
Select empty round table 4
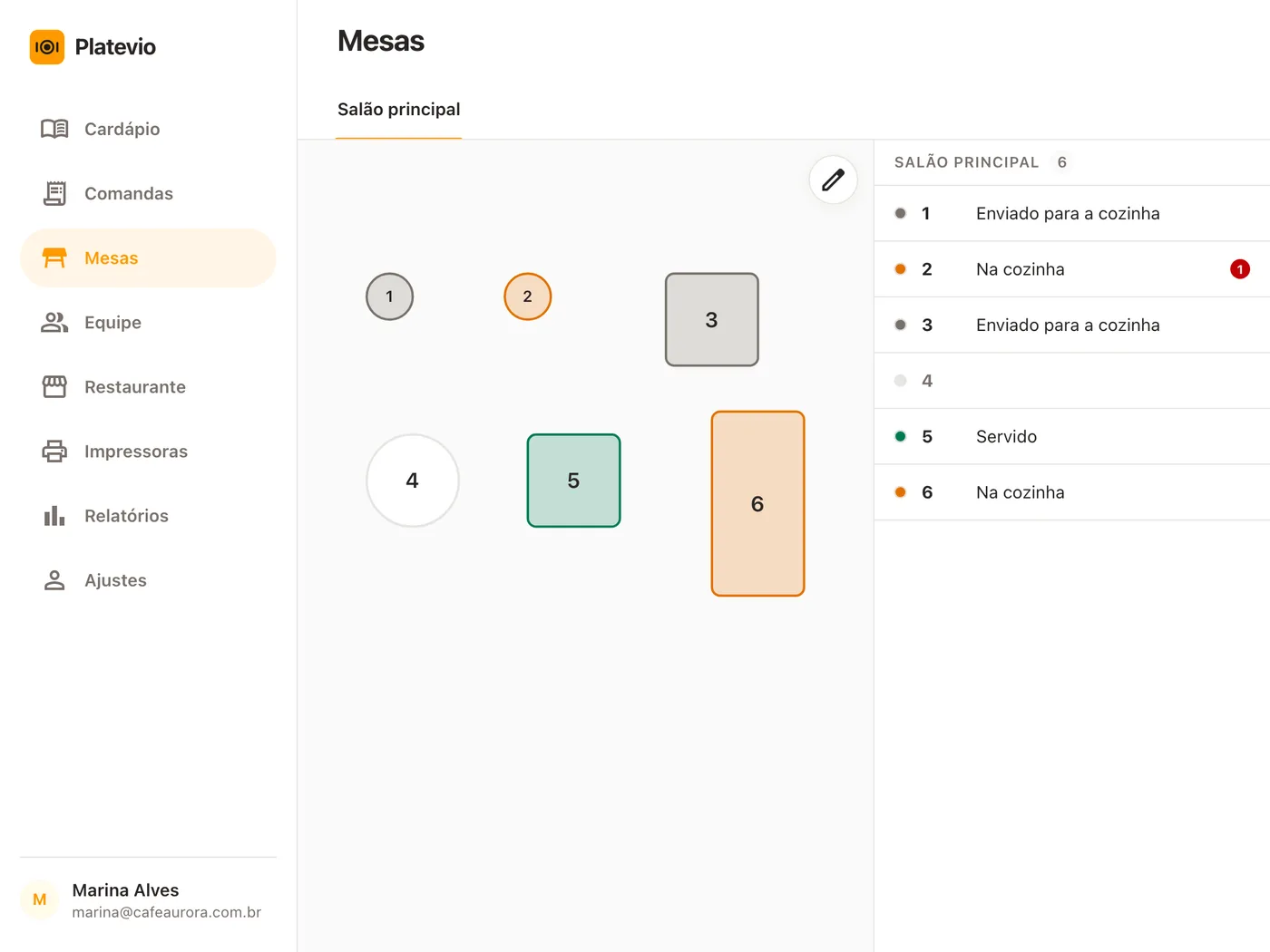[413, 481]
